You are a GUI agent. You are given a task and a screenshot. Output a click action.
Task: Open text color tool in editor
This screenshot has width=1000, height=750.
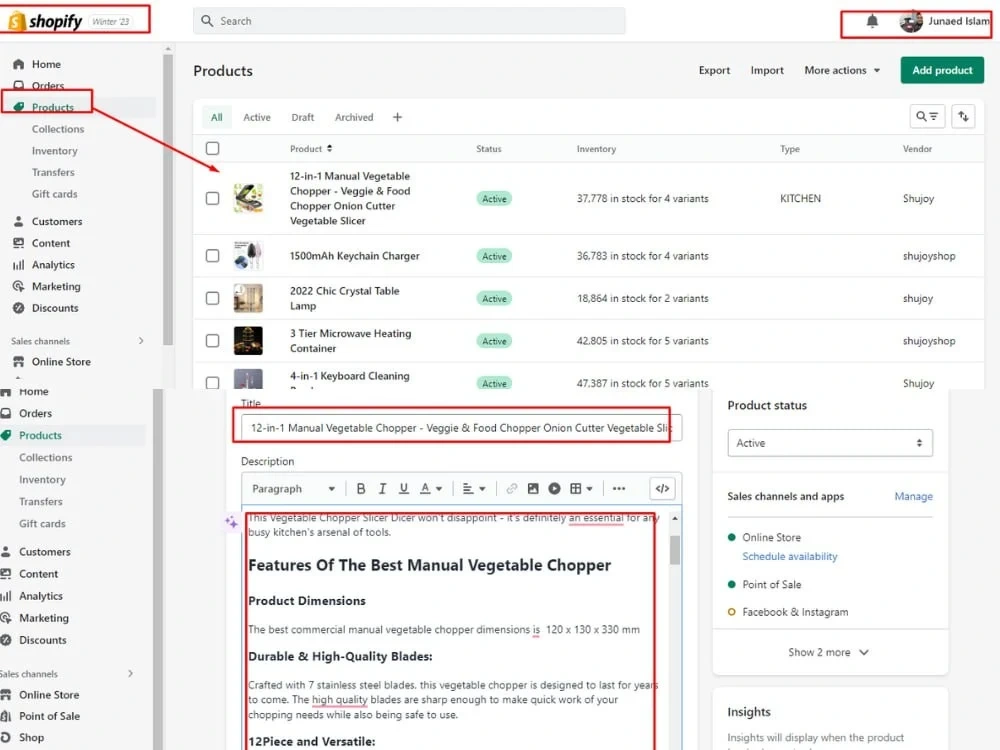(430, 489)
